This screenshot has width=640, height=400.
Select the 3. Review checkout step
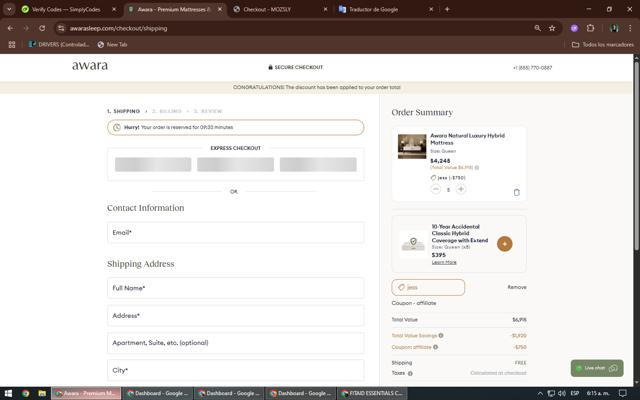coord(208,111)
